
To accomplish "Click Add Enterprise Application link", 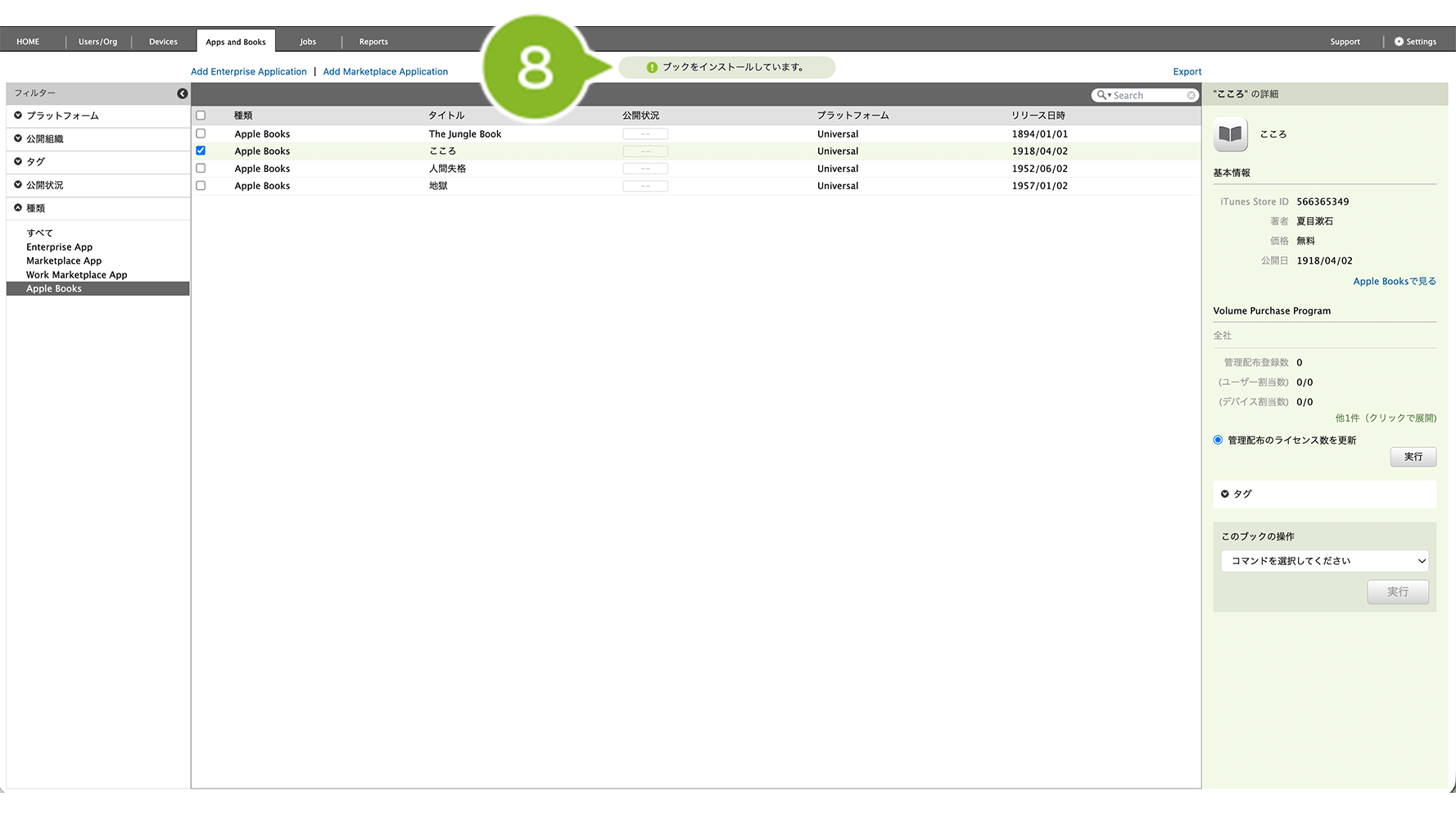I will pos(248,72).
